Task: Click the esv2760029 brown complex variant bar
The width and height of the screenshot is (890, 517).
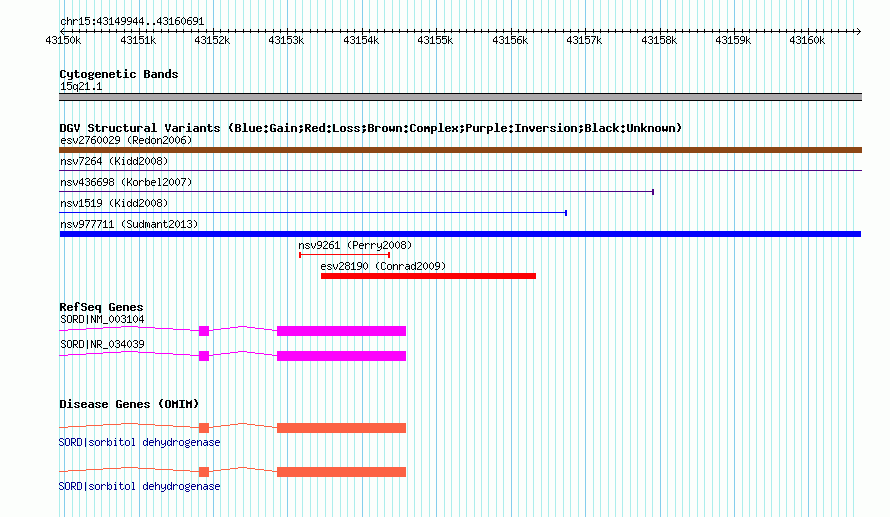Action: tap(460, 150)
